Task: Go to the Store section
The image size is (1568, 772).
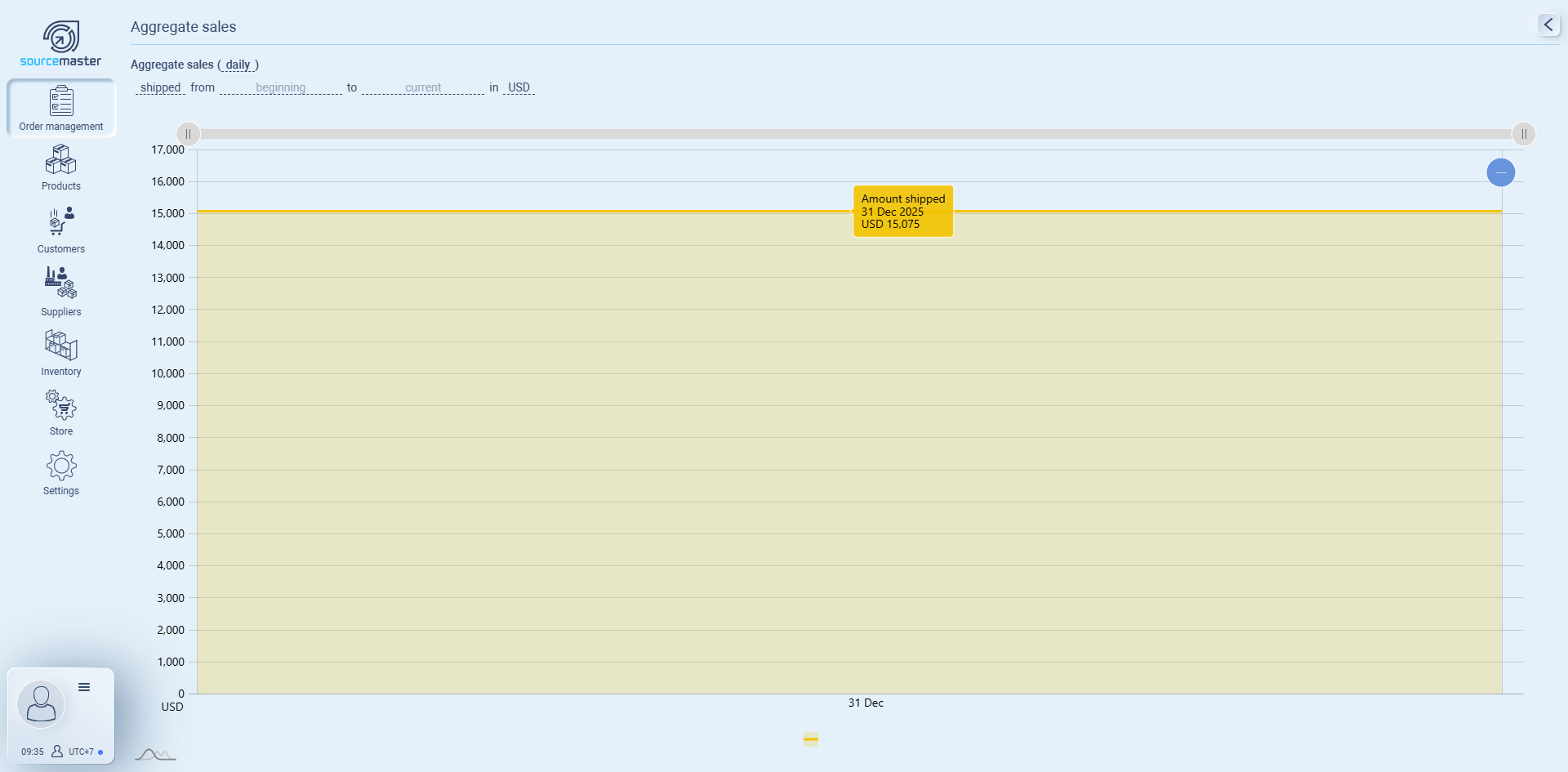Action: (61, 413)
